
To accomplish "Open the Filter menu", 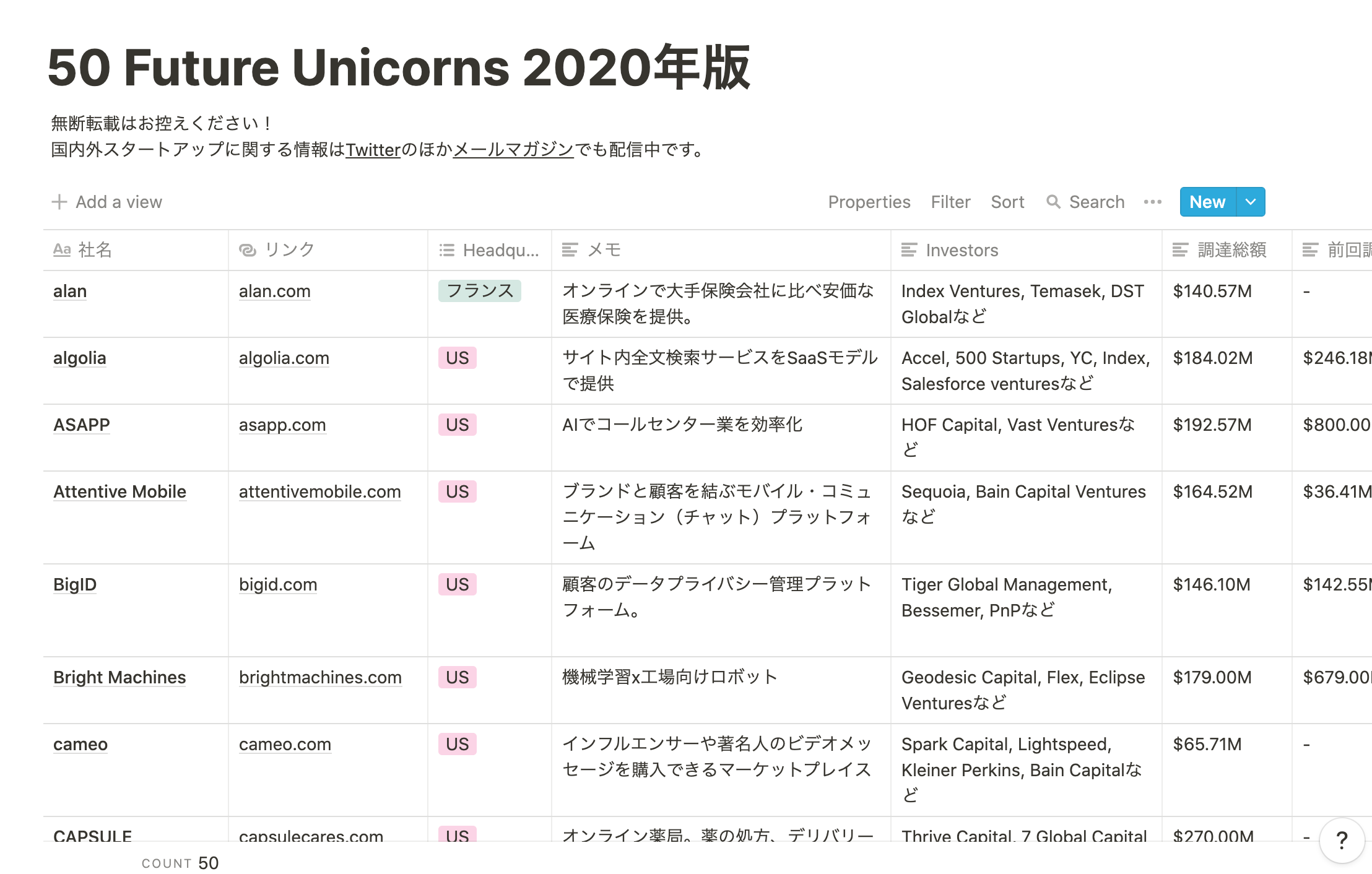I will 950,202.
